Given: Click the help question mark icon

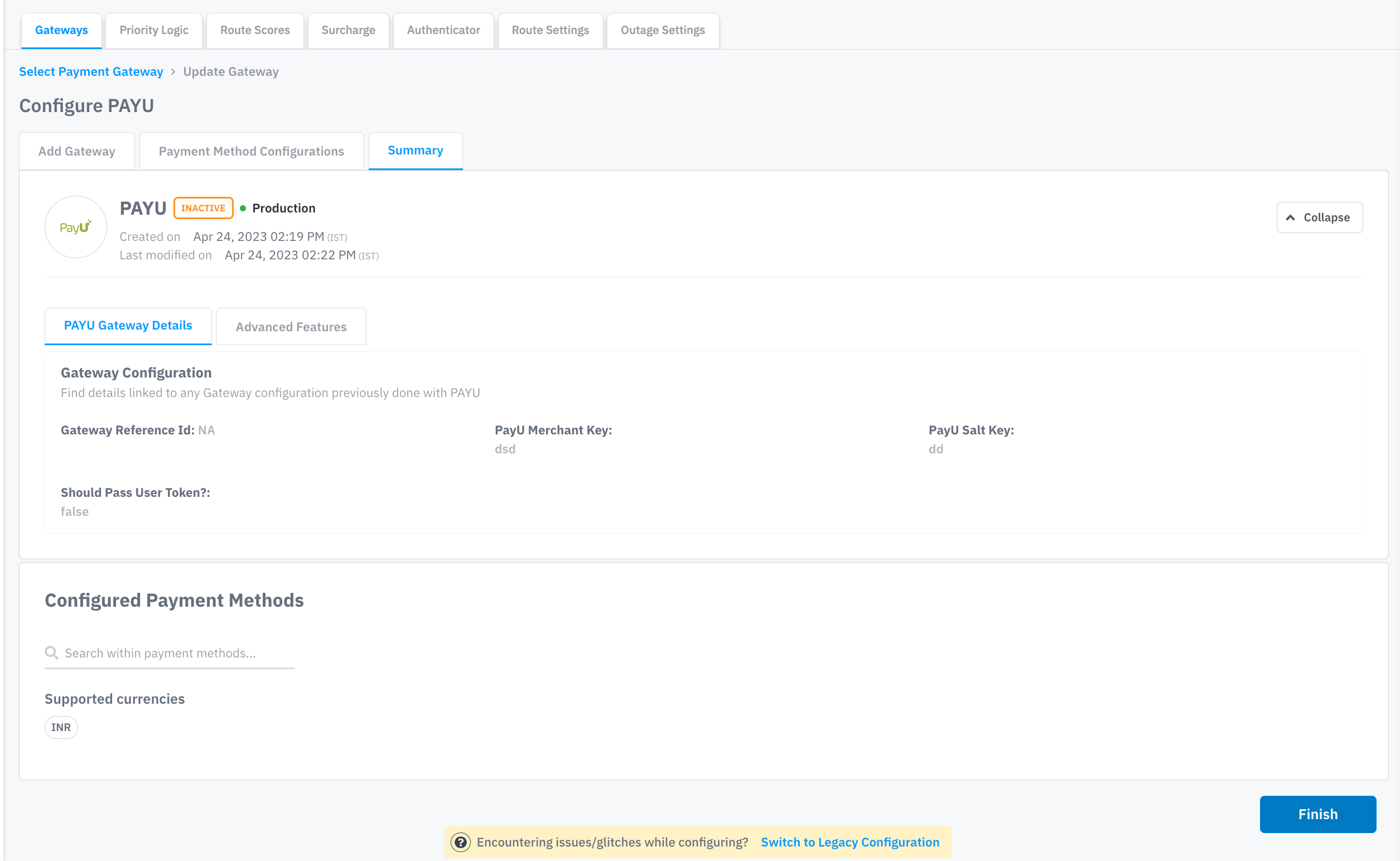Looking at the screenshot, I should coord(460,841).
